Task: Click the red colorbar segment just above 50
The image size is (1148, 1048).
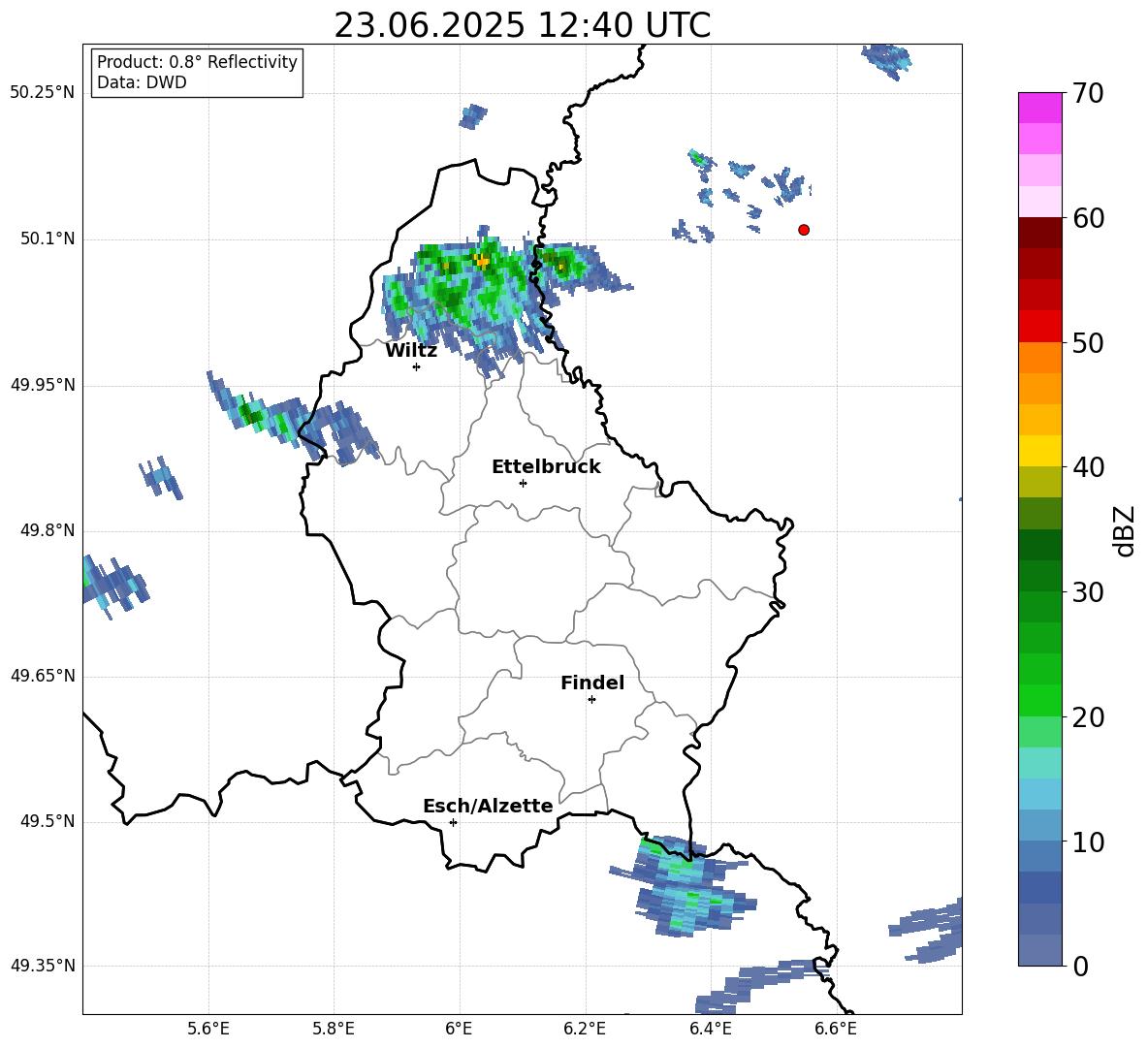Action: click(1040, 327)
